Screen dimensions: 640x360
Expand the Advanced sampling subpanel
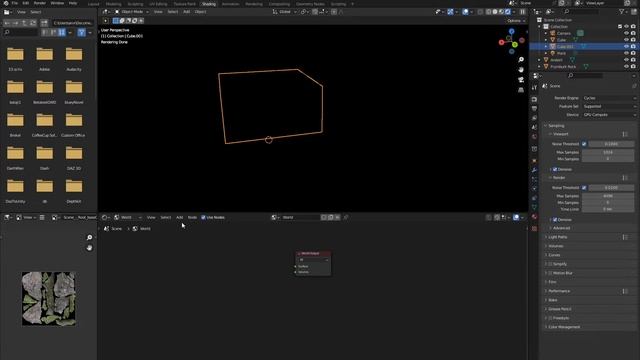pyautogui.click(x=561, y=228)
